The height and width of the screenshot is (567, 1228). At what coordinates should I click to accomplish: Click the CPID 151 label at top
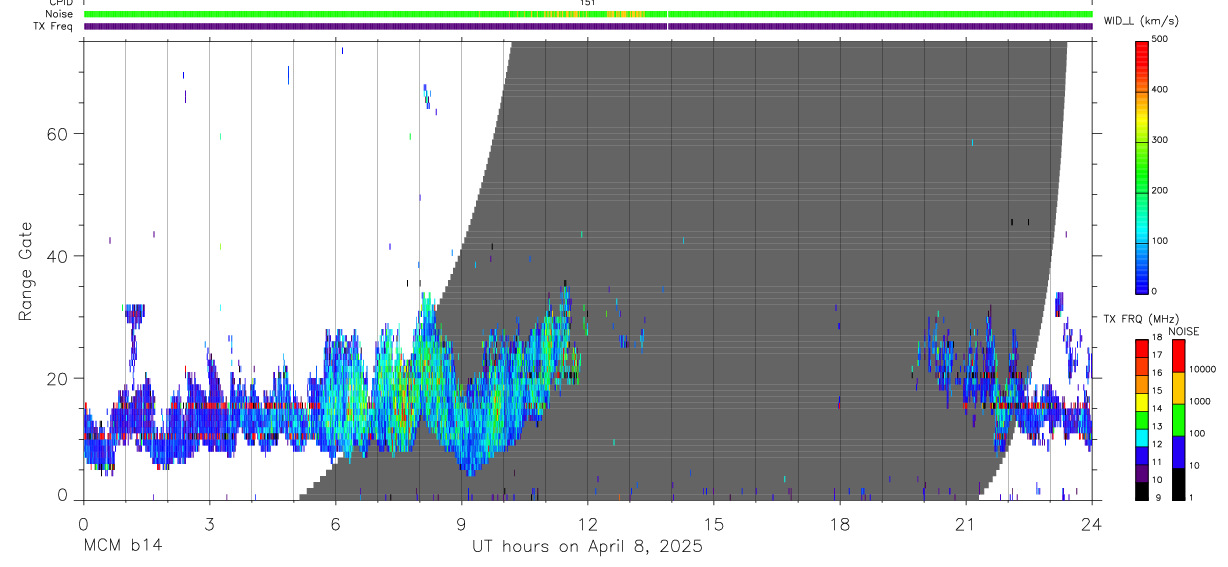(x=588, y=3)
